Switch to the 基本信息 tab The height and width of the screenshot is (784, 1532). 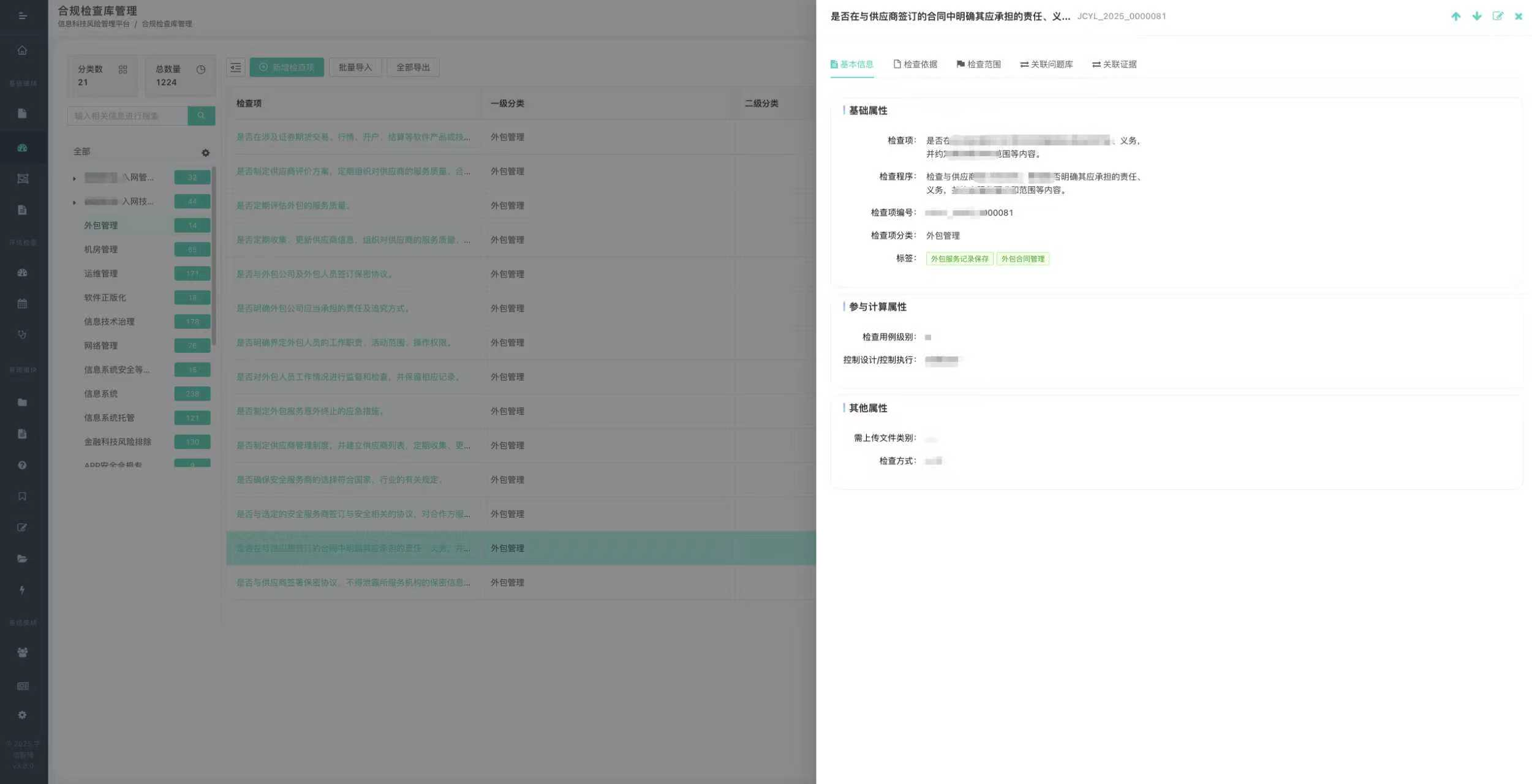coord(851,64)
